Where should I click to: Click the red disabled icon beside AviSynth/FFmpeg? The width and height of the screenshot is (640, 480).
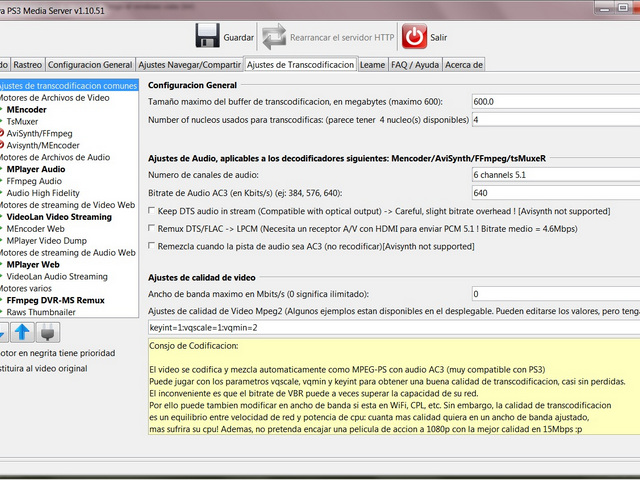coord(1,133)
